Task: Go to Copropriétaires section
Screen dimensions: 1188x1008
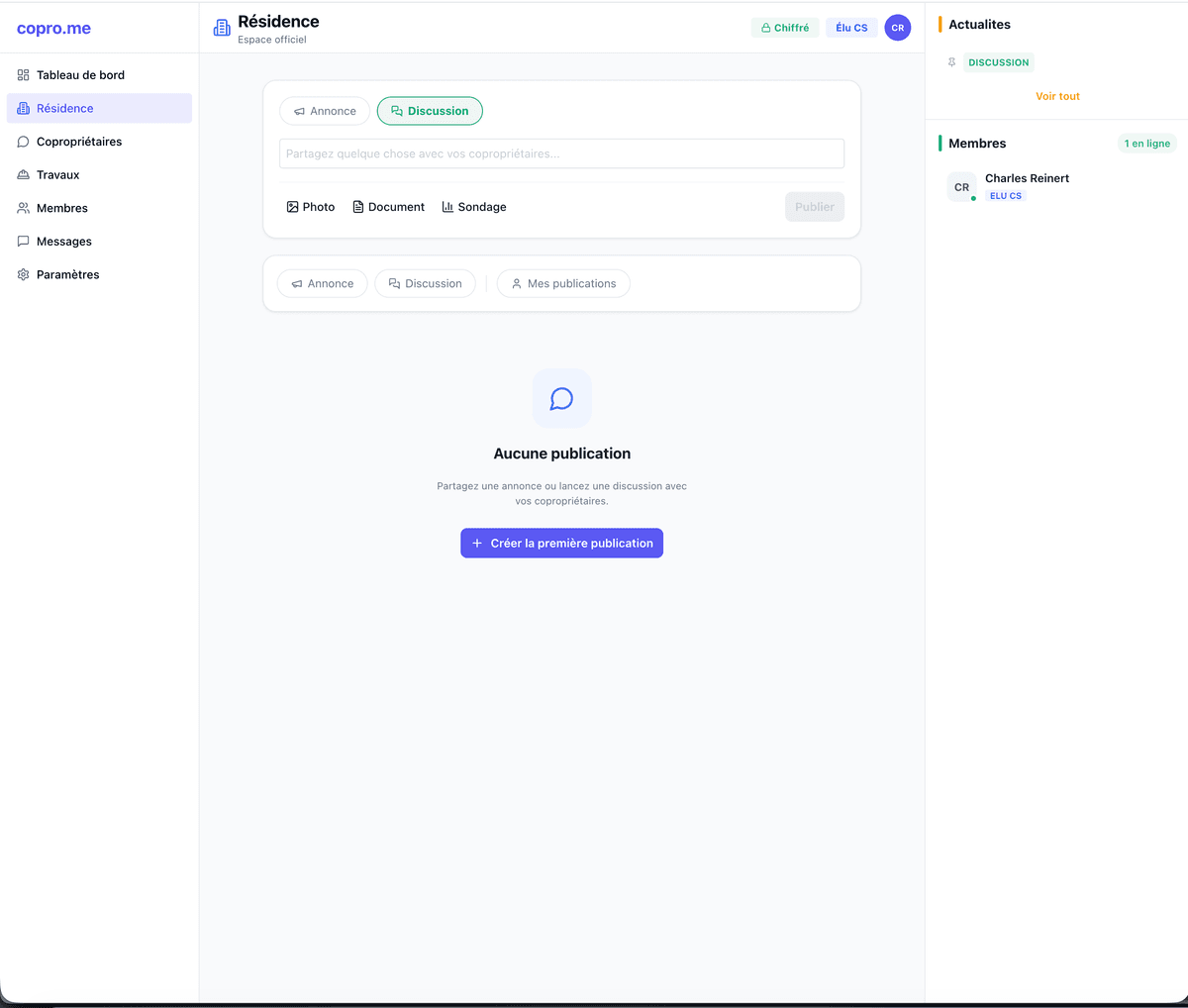Action: click(x=79, y=142)
